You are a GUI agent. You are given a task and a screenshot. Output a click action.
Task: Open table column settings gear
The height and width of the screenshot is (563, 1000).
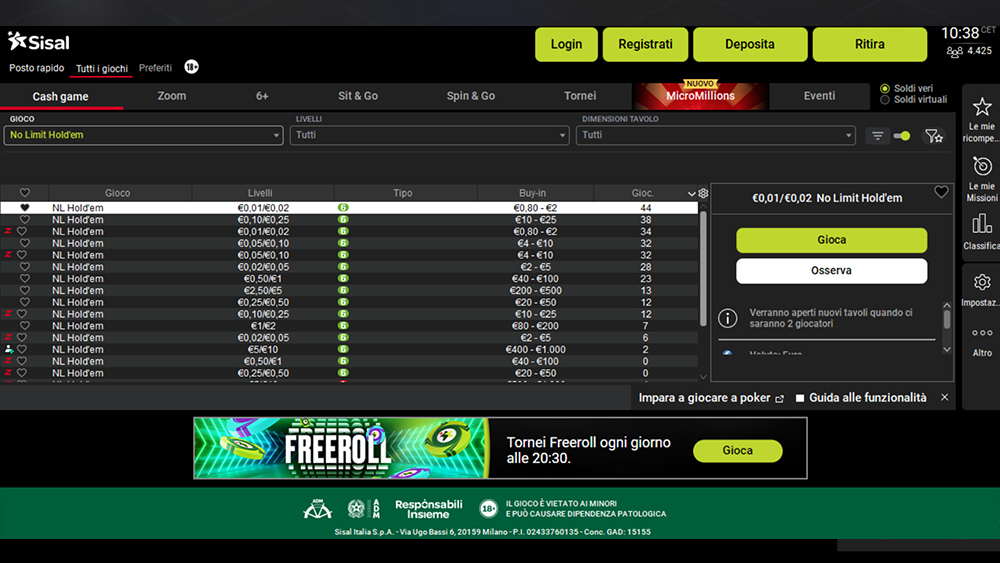pos(703,193)
